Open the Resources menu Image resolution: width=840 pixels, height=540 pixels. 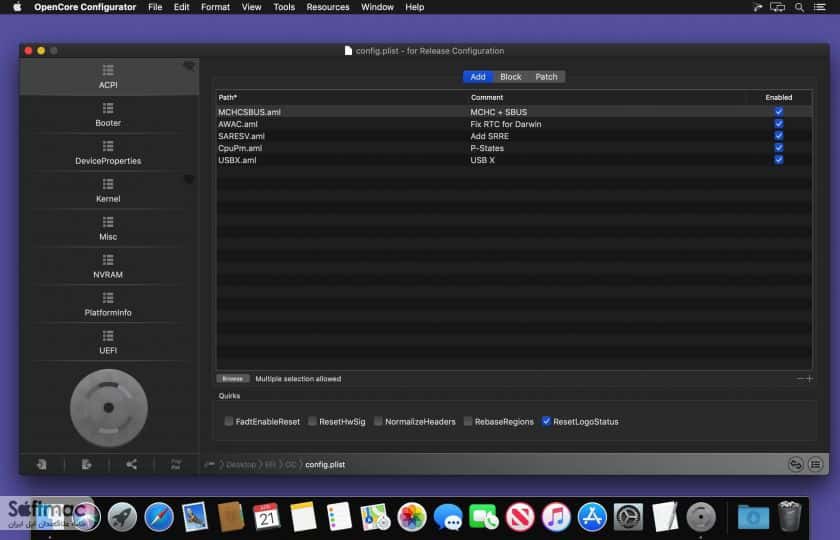(328, 7)
